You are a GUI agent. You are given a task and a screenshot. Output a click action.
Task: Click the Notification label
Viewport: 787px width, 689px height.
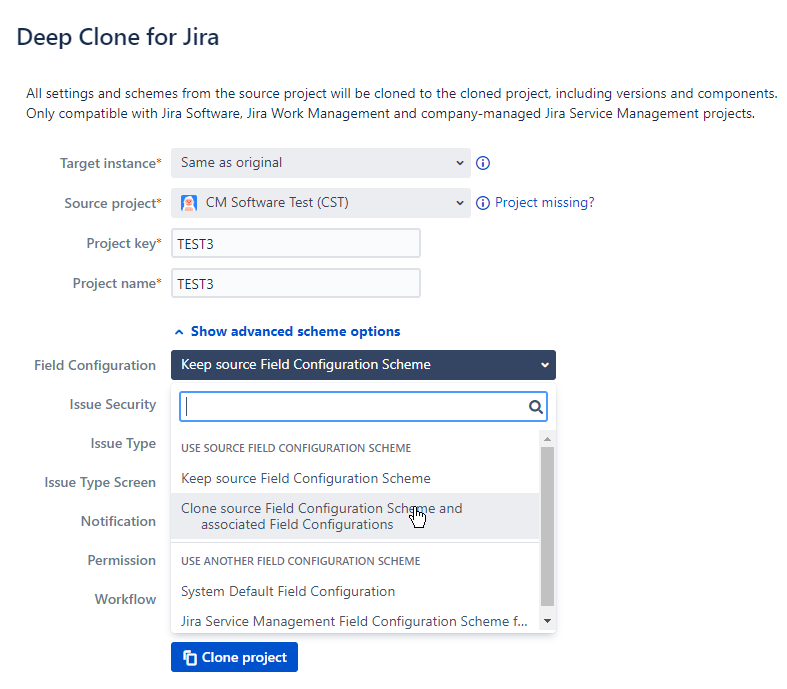[118, 521]
